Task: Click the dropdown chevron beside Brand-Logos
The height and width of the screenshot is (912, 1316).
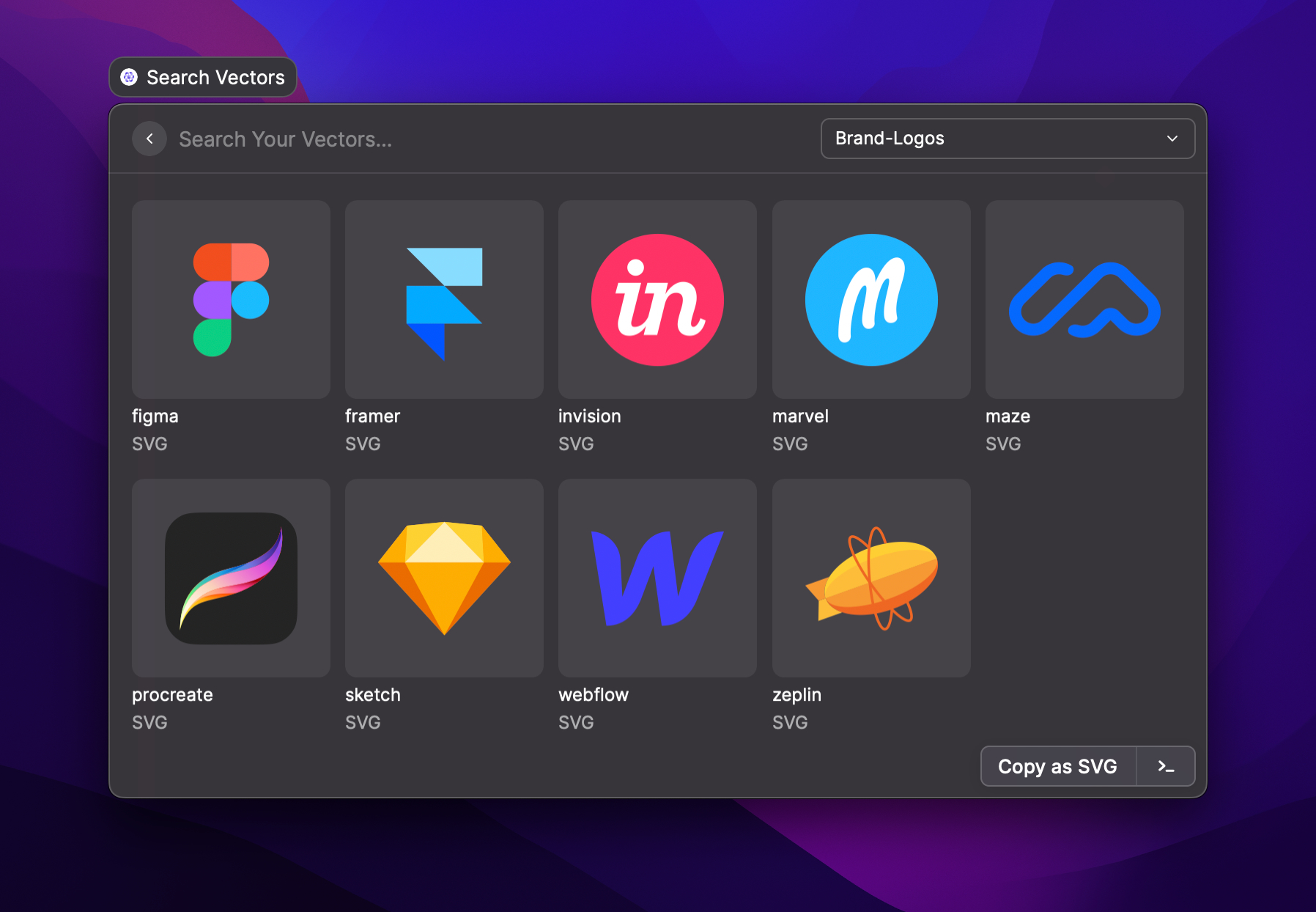Action: 1172,139
